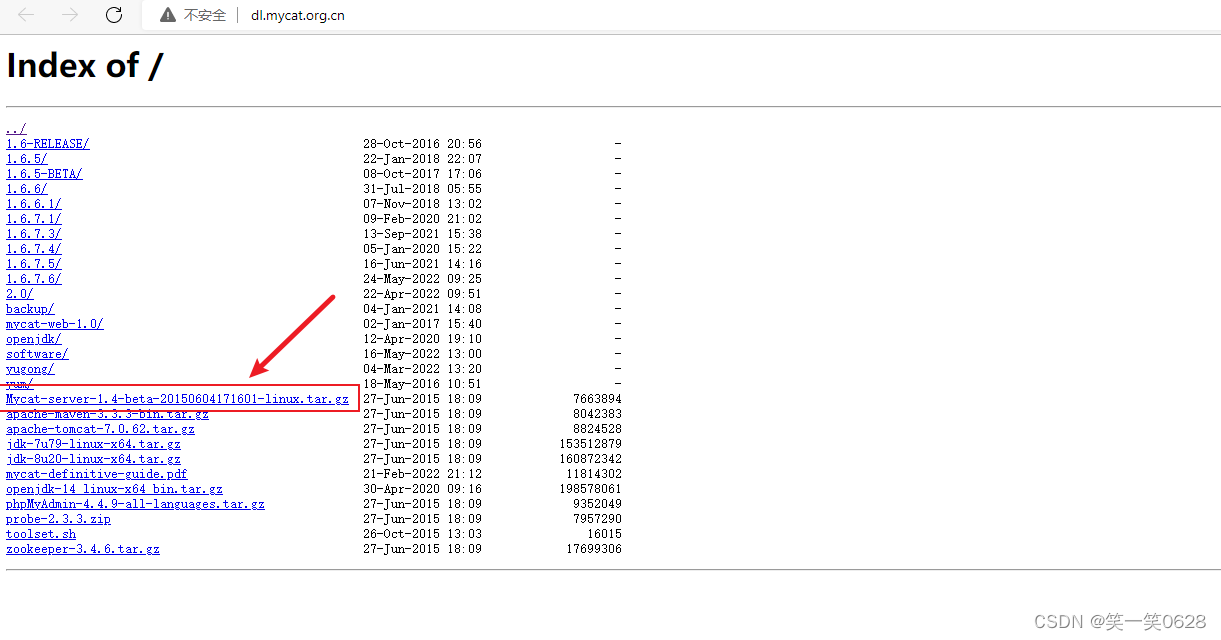Open the 不安全 security warning indicator
Screen dimensions: 1221x640
coord(192,15)
